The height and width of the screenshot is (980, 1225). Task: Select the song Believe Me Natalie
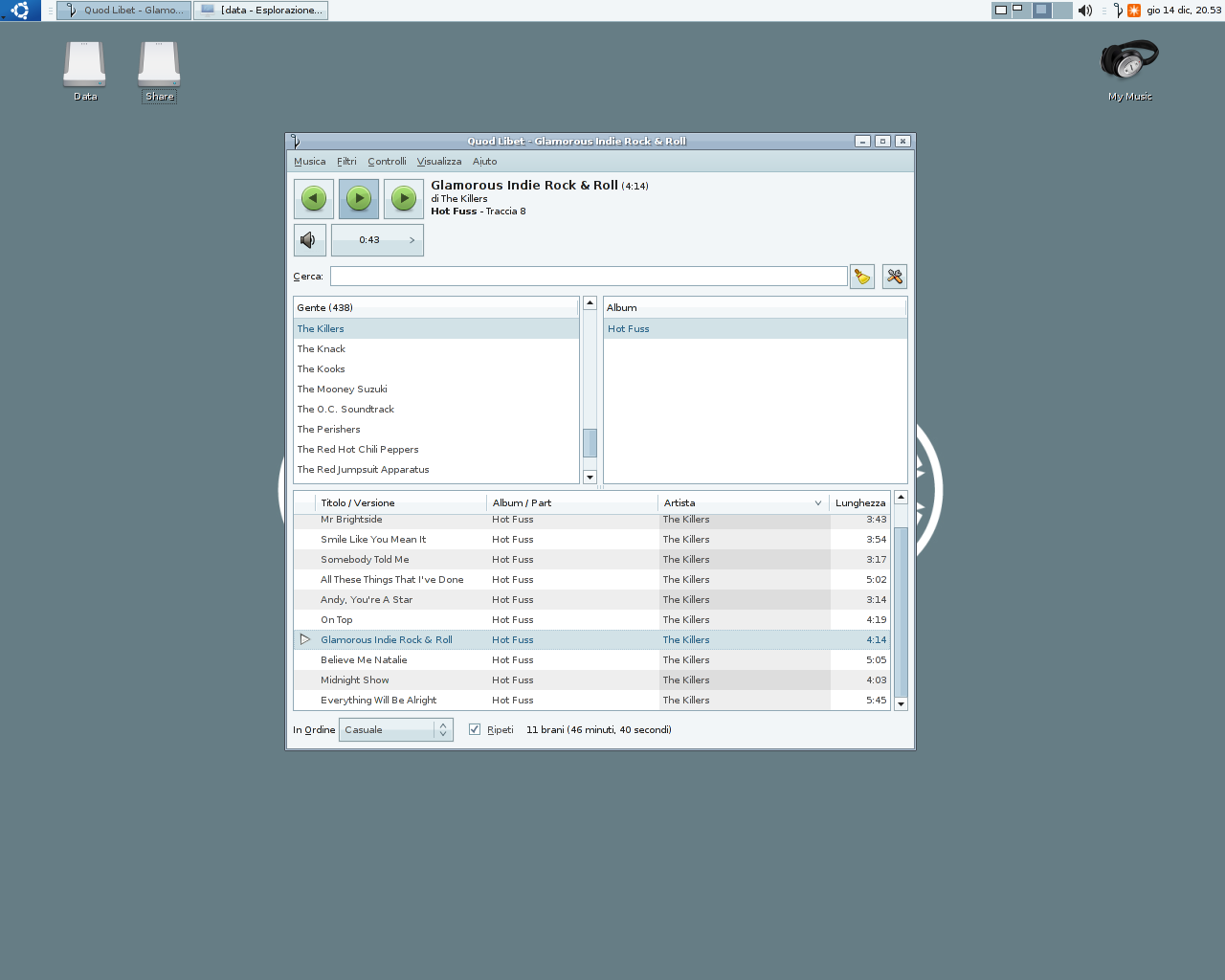pyautogui.click(x=591, y=659)
